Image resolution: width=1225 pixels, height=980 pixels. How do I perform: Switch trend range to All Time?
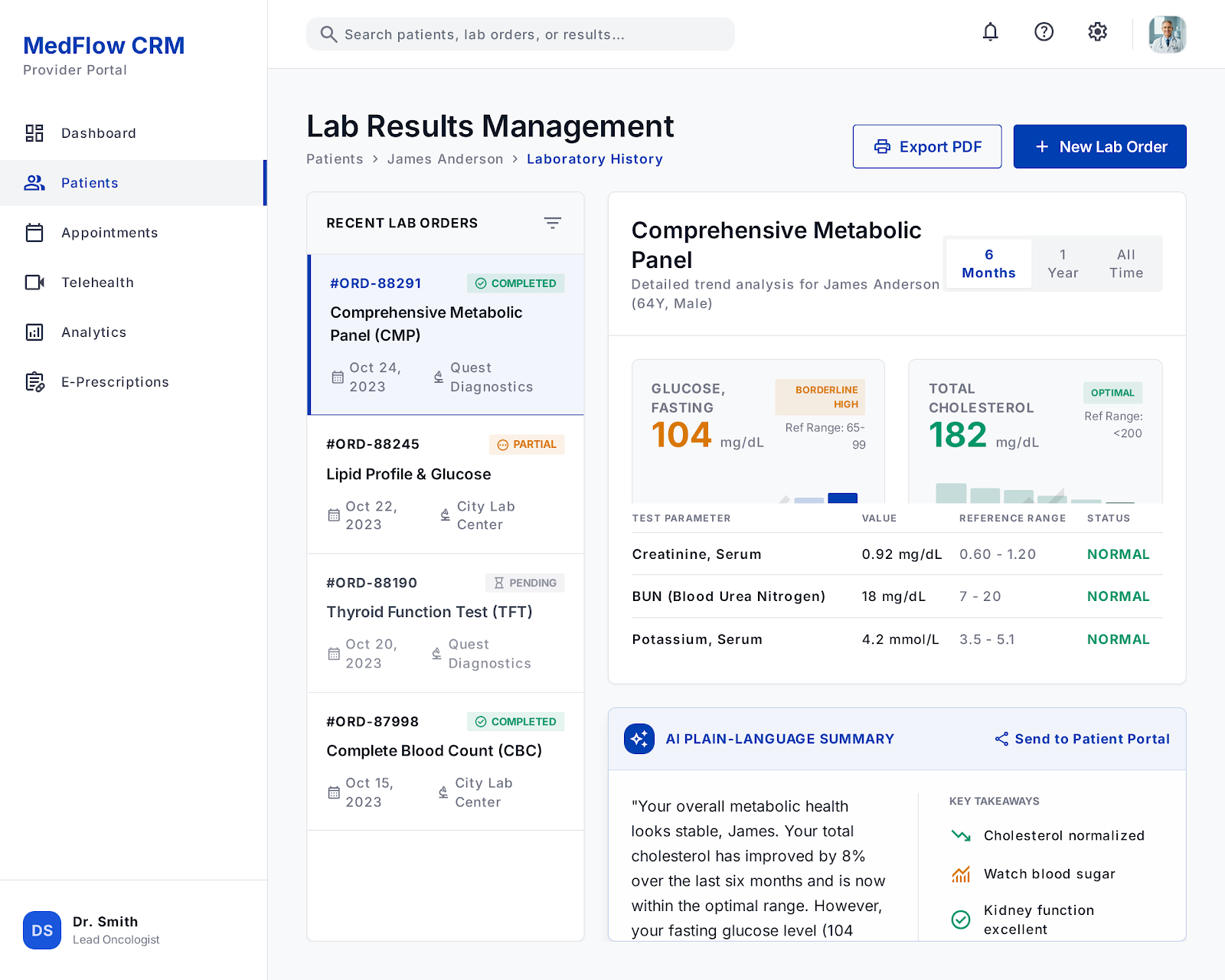click(x=1125, y=263)
